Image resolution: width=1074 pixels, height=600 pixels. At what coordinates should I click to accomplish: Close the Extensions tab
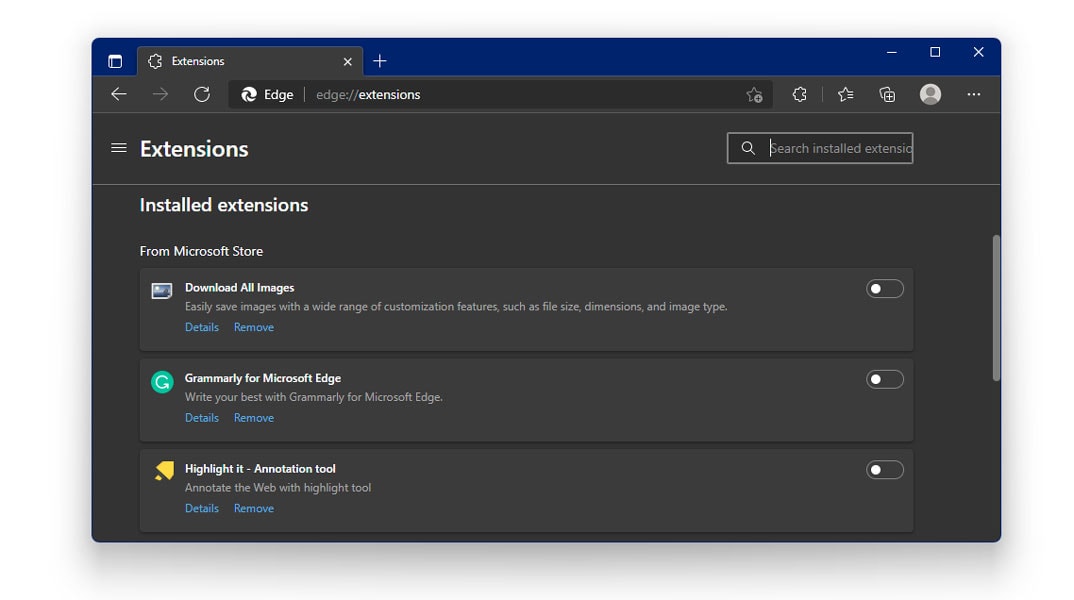point(347,62)
